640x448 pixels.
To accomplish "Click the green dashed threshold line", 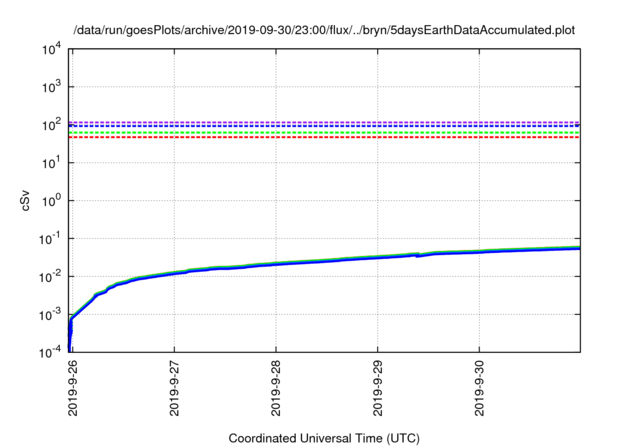I will [x=324, y=133].
